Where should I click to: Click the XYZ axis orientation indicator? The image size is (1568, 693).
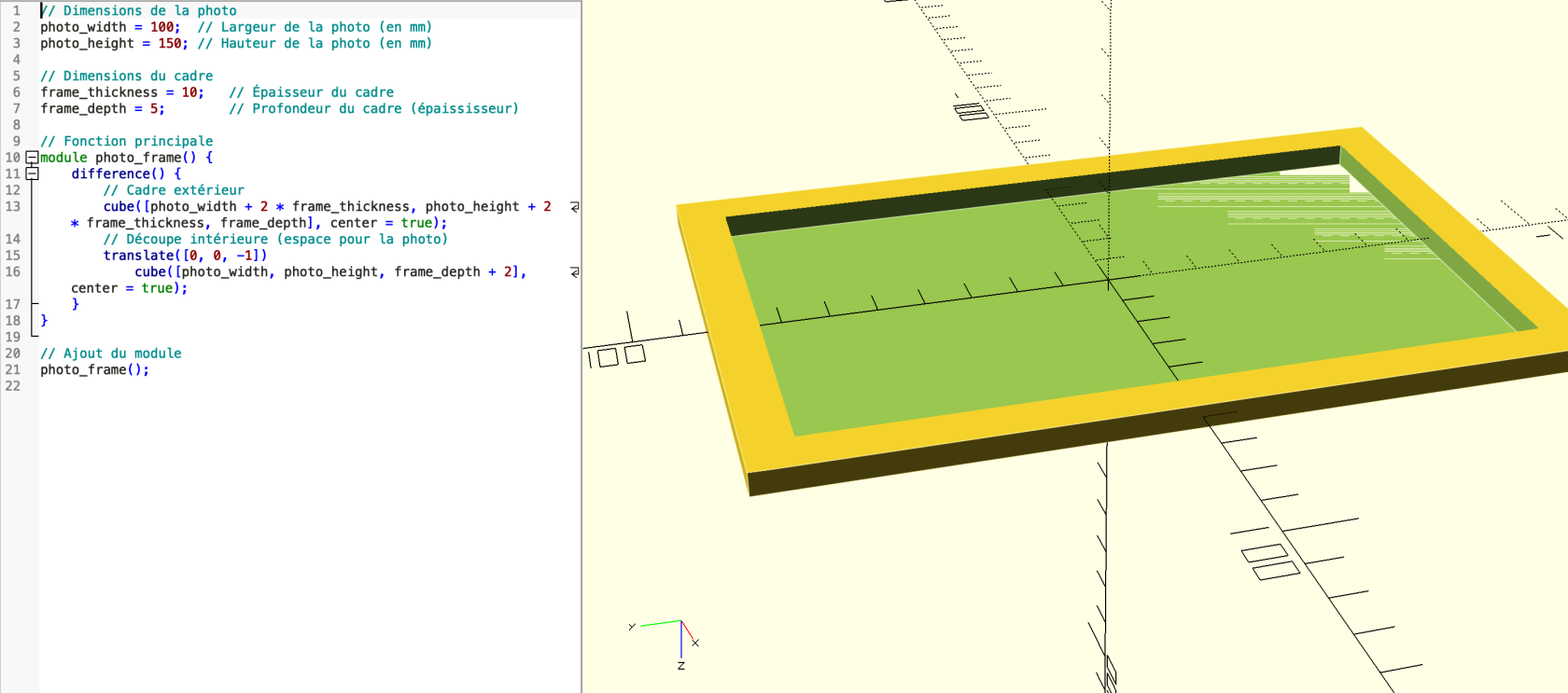click(665, 643)
